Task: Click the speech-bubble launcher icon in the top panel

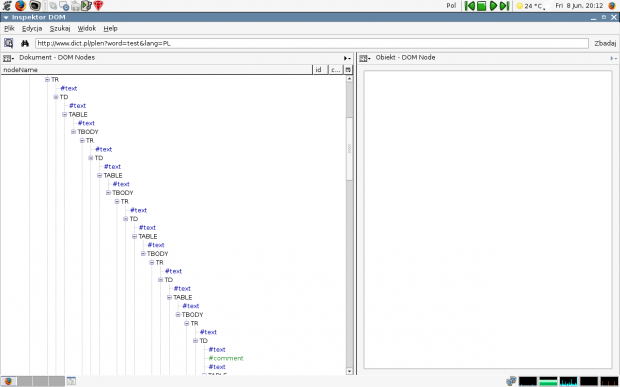Action: (x=64, y=6)
